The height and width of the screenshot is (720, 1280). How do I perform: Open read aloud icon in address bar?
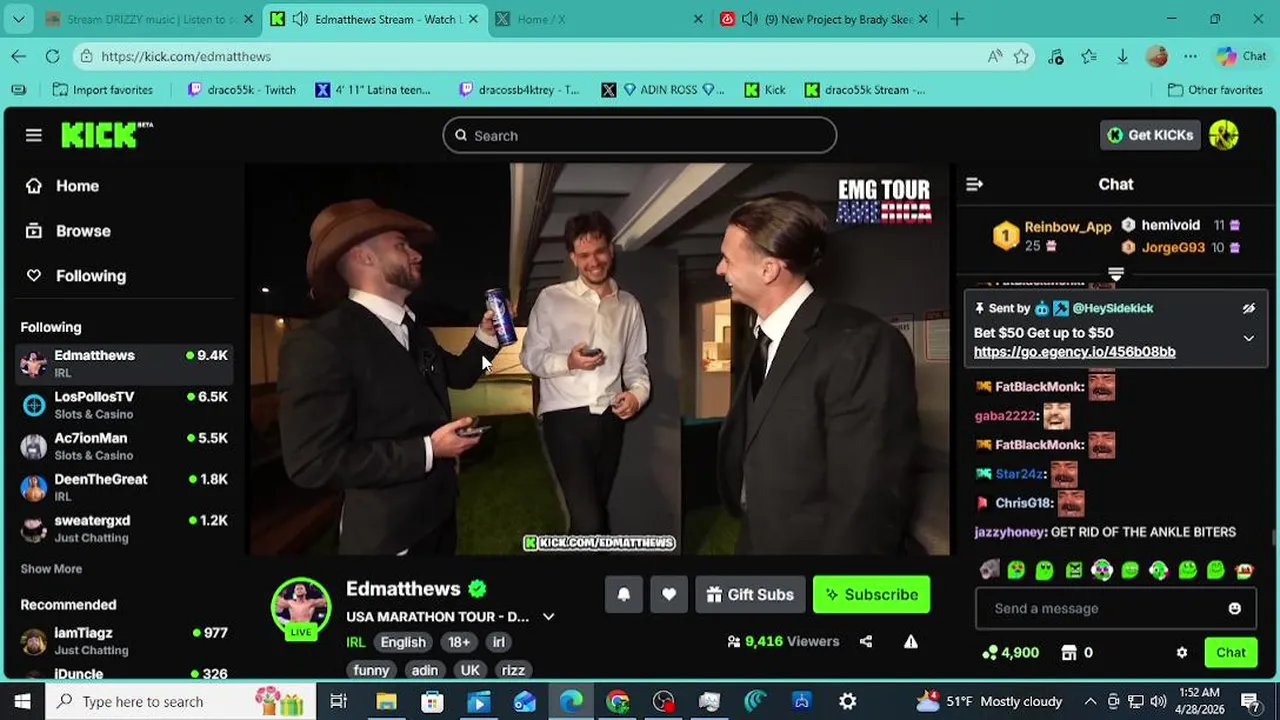coord(994,56)
